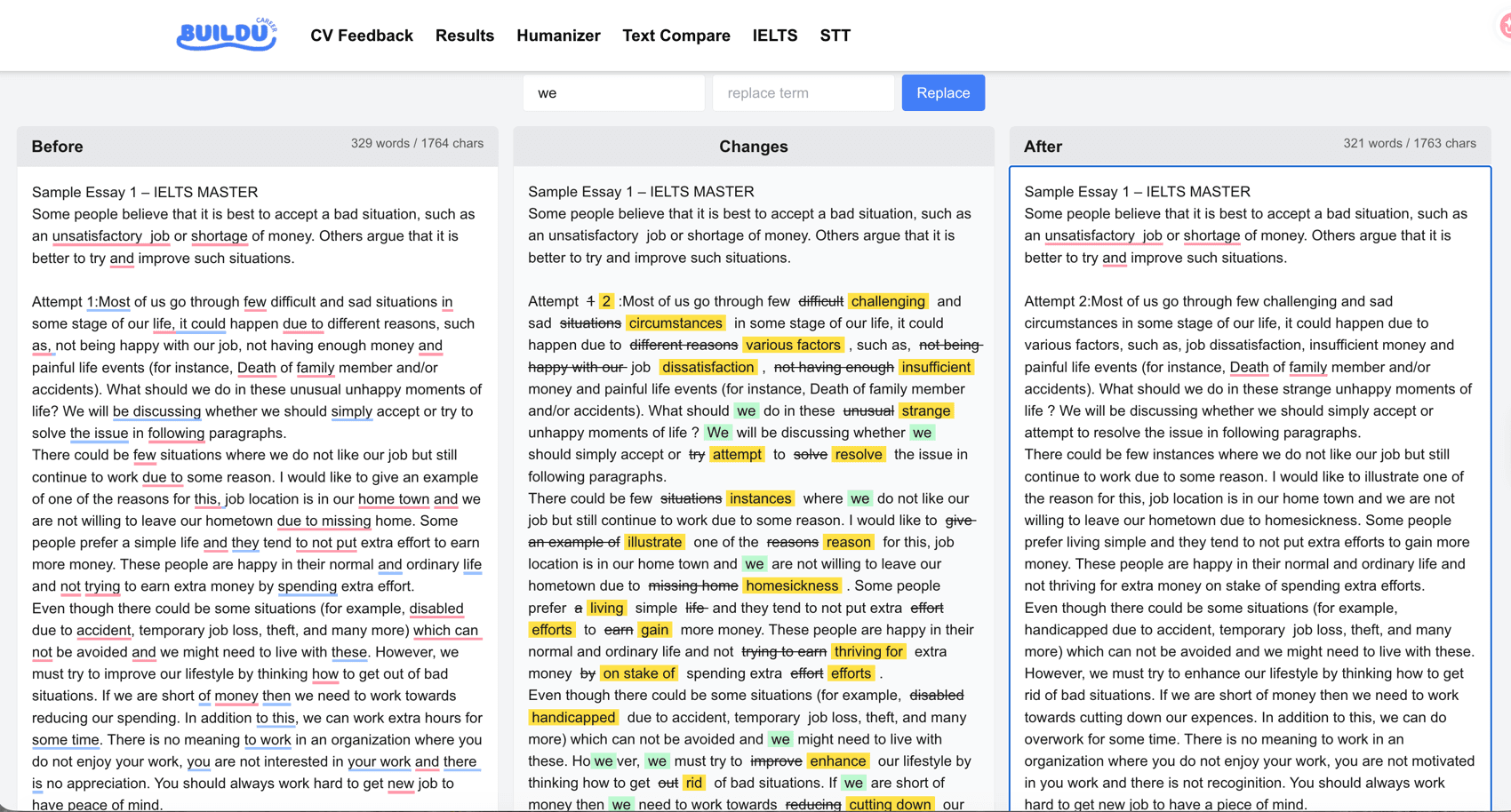Click the BuildU Career logo
This screenshot has width=1511, height=812.
[227, 35]
